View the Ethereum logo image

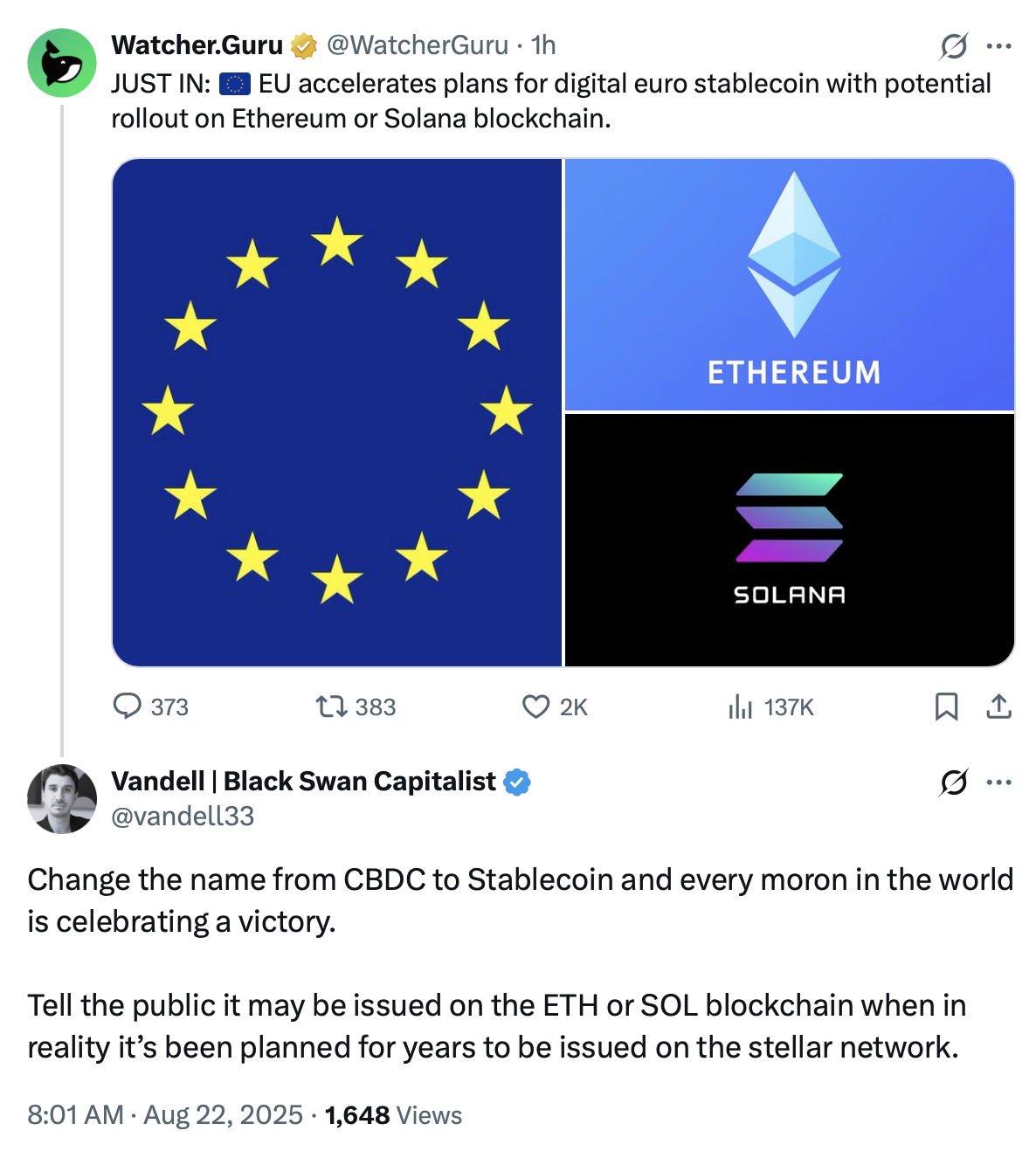(790, 285)
